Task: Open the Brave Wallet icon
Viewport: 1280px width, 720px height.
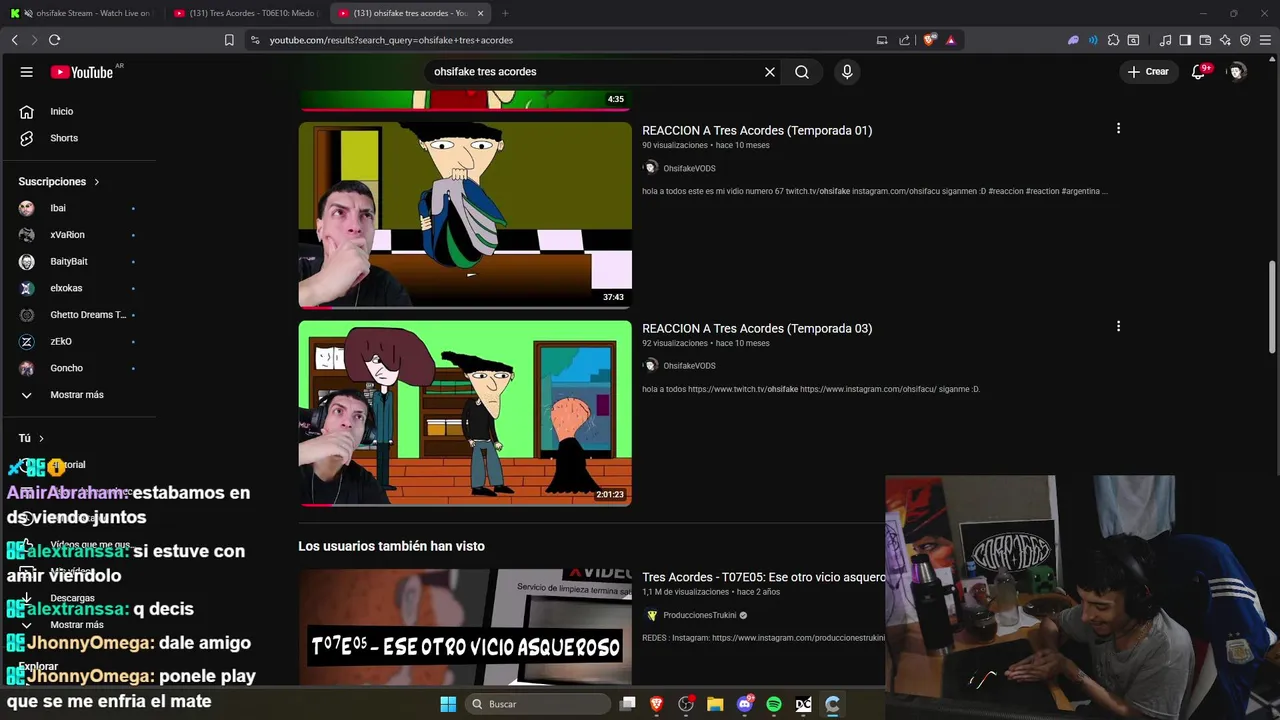Action: coord(1205,40)
